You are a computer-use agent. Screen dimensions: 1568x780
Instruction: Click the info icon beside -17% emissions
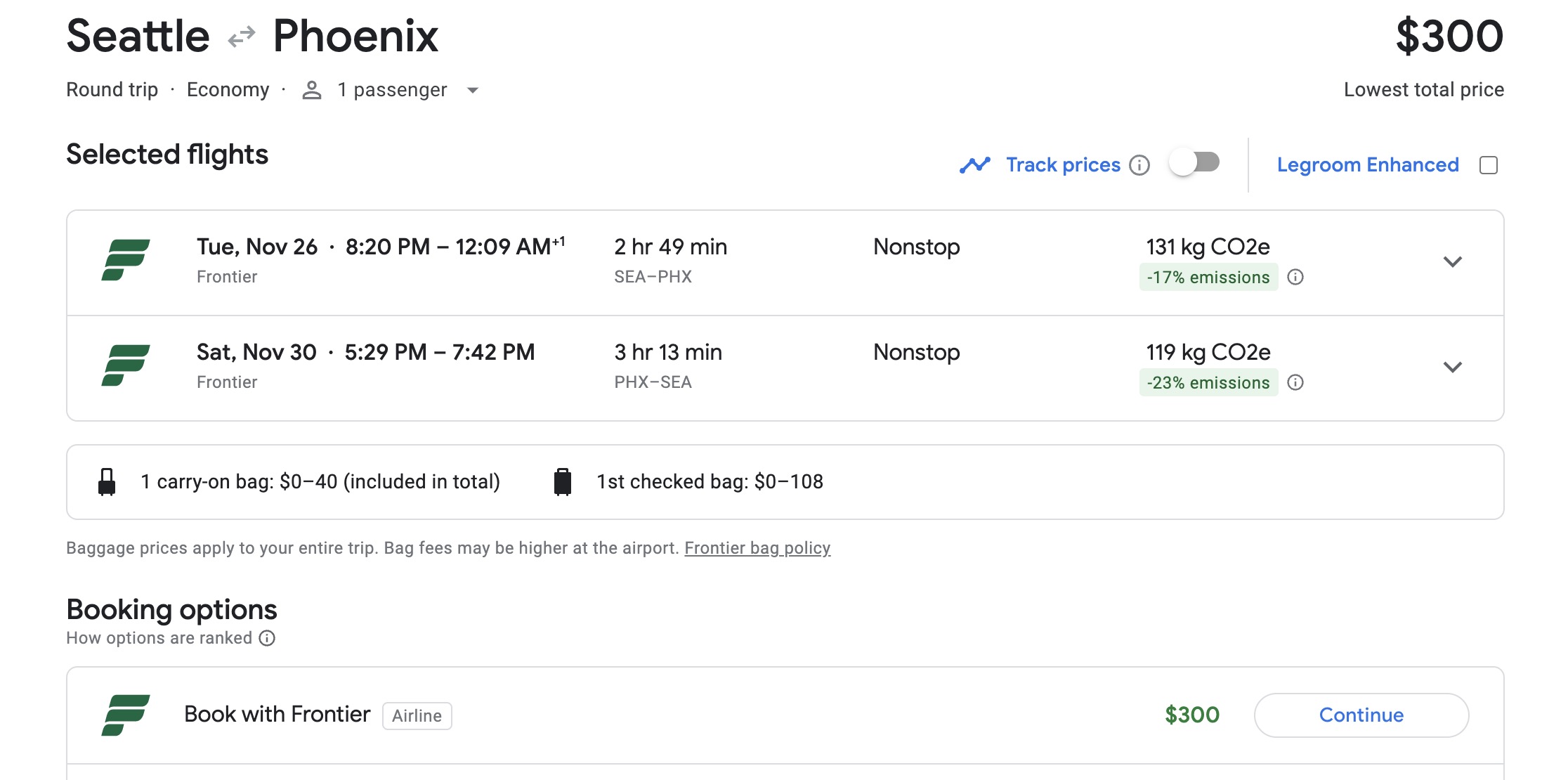point(1297,278)
